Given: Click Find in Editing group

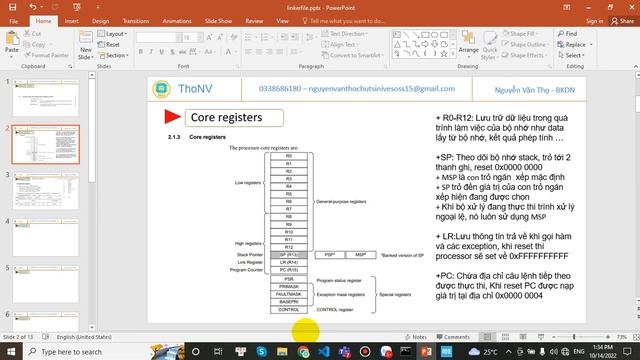Looking at the screenshot, I should pos(567,33).
